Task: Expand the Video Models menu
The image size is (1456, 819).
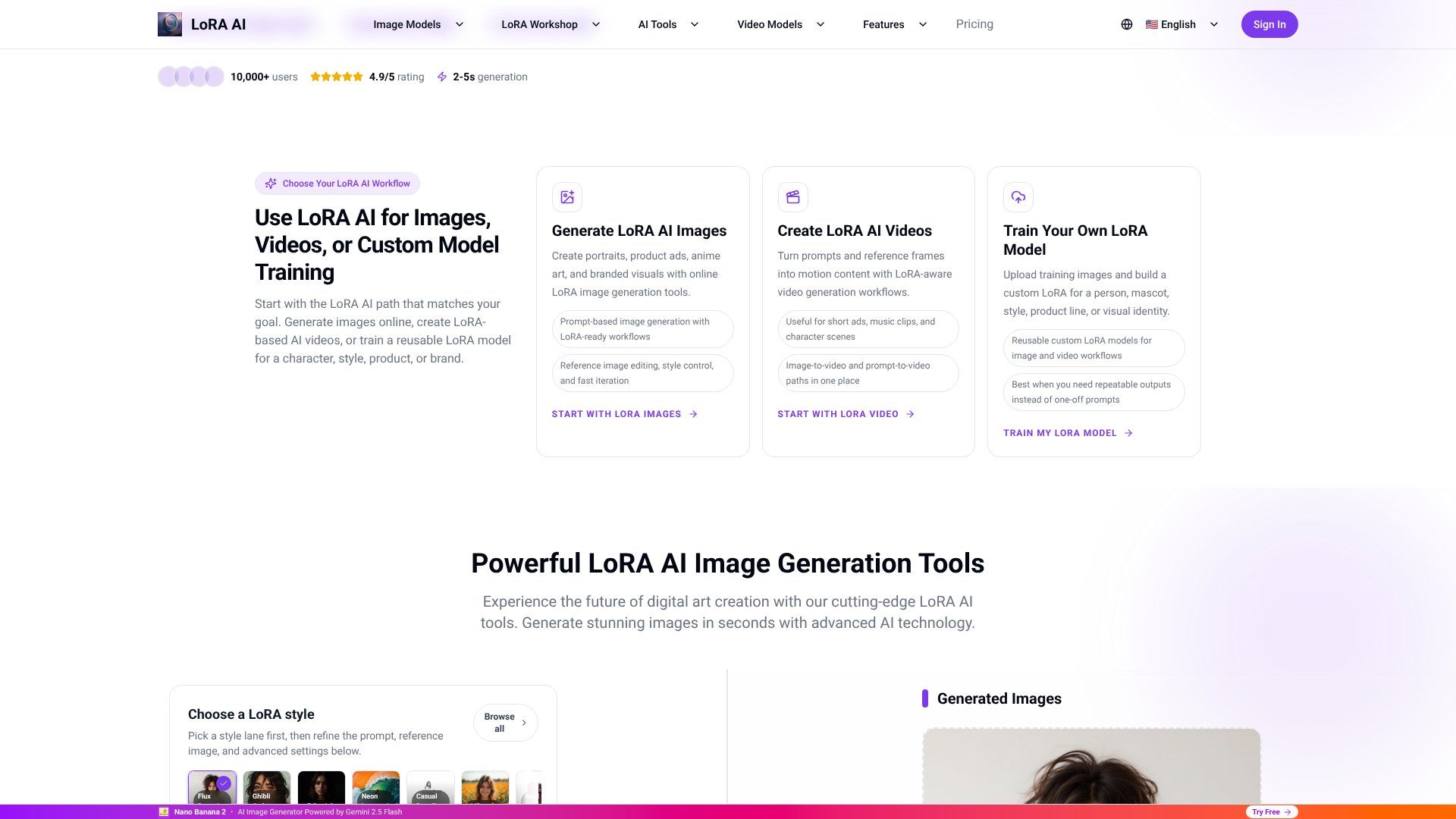Action: [780, 24]
